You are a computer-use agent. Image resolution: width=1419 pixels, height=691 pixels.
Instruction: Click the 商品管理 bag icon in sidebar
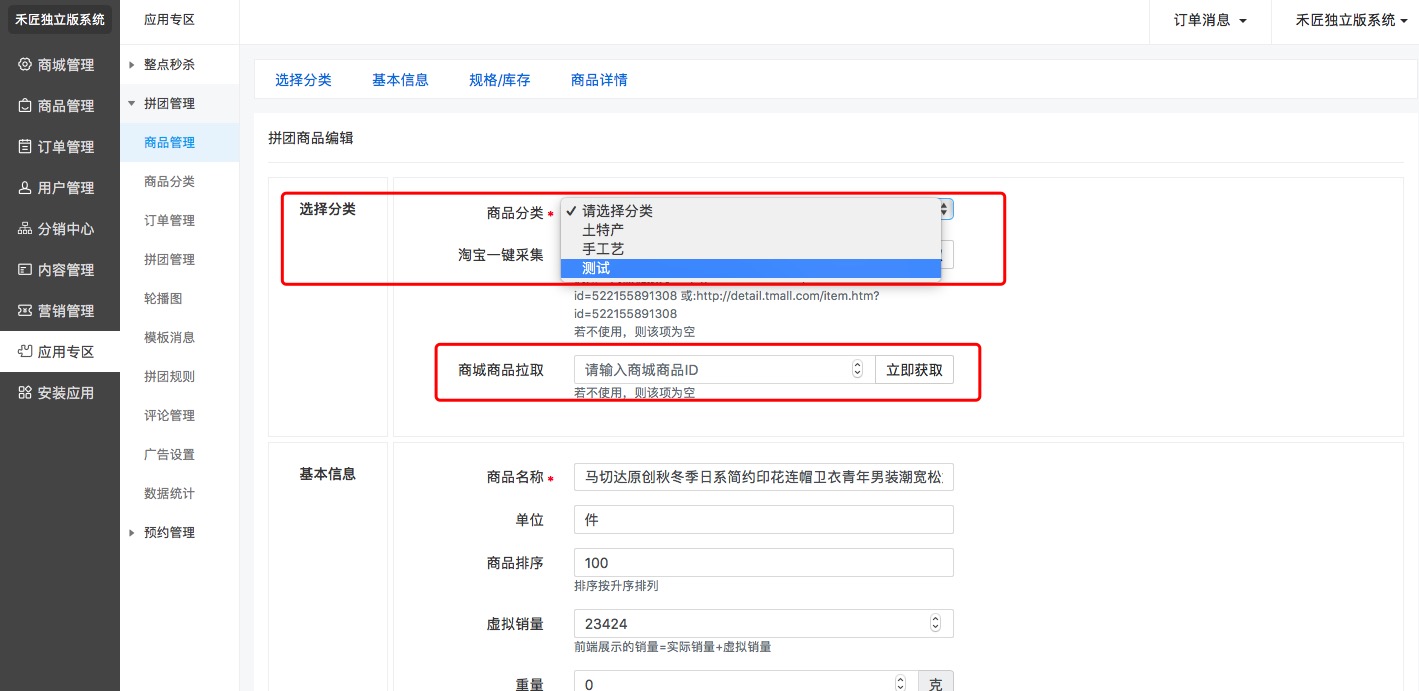click(x=25, y=106)
